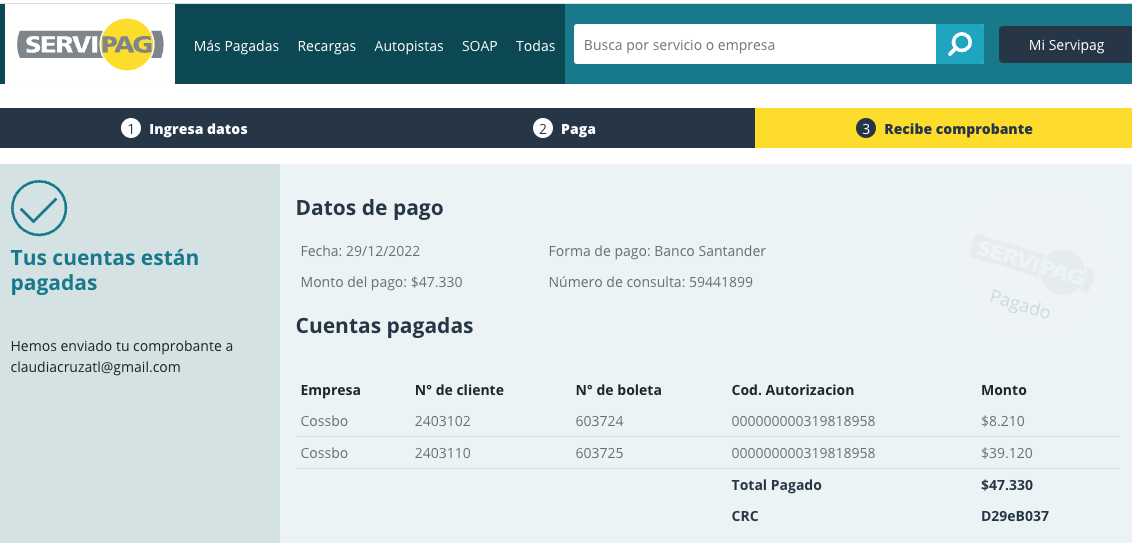Image resolution: width=1132 pixels, height=543 pixels.
Task: Click the N° de boleta column header
Action: pos(619,390)
